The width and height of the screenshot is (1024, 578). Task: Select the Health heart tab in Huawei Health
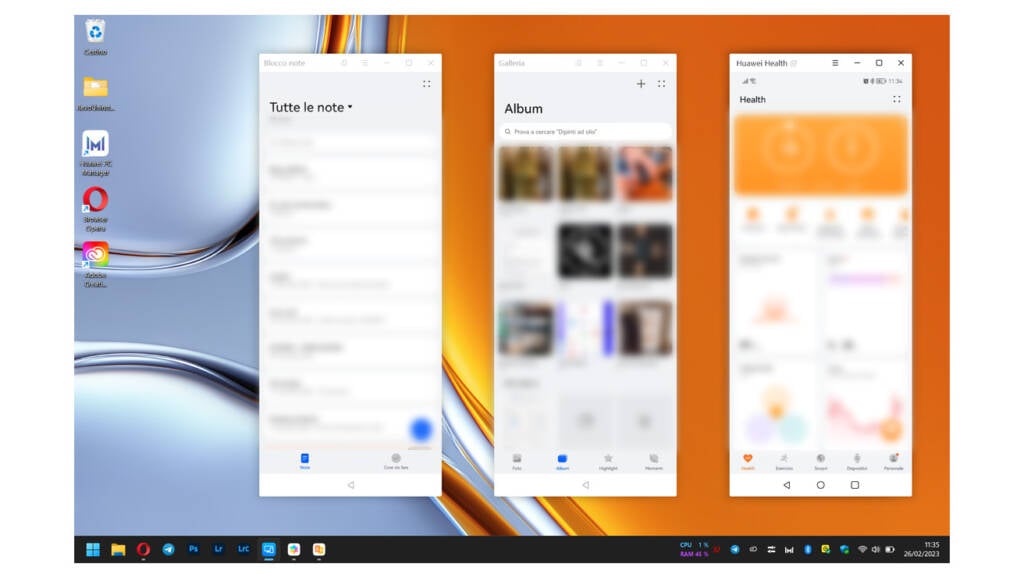pyautogui.click(x=748, y=462)
